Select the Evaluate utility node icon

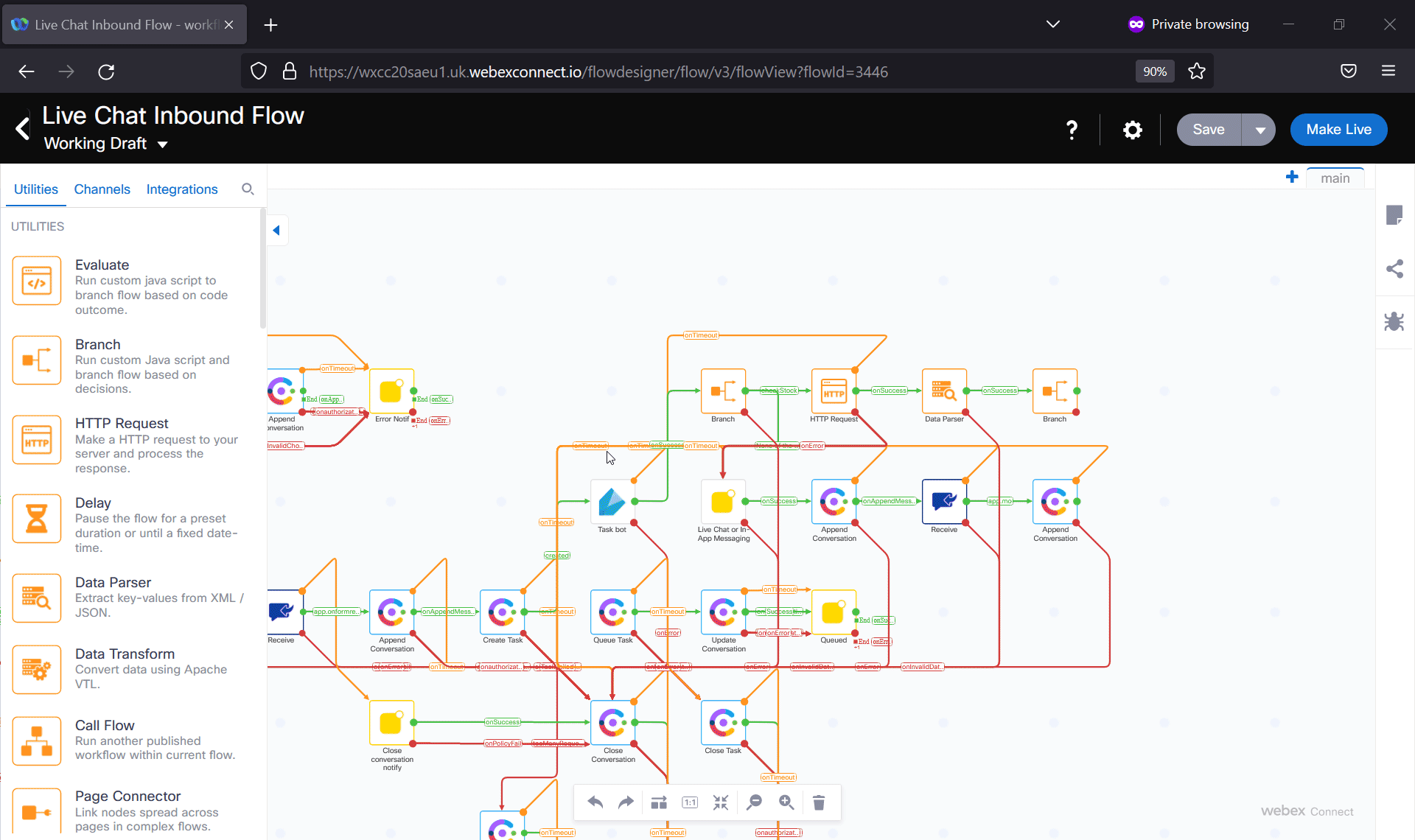36,281
